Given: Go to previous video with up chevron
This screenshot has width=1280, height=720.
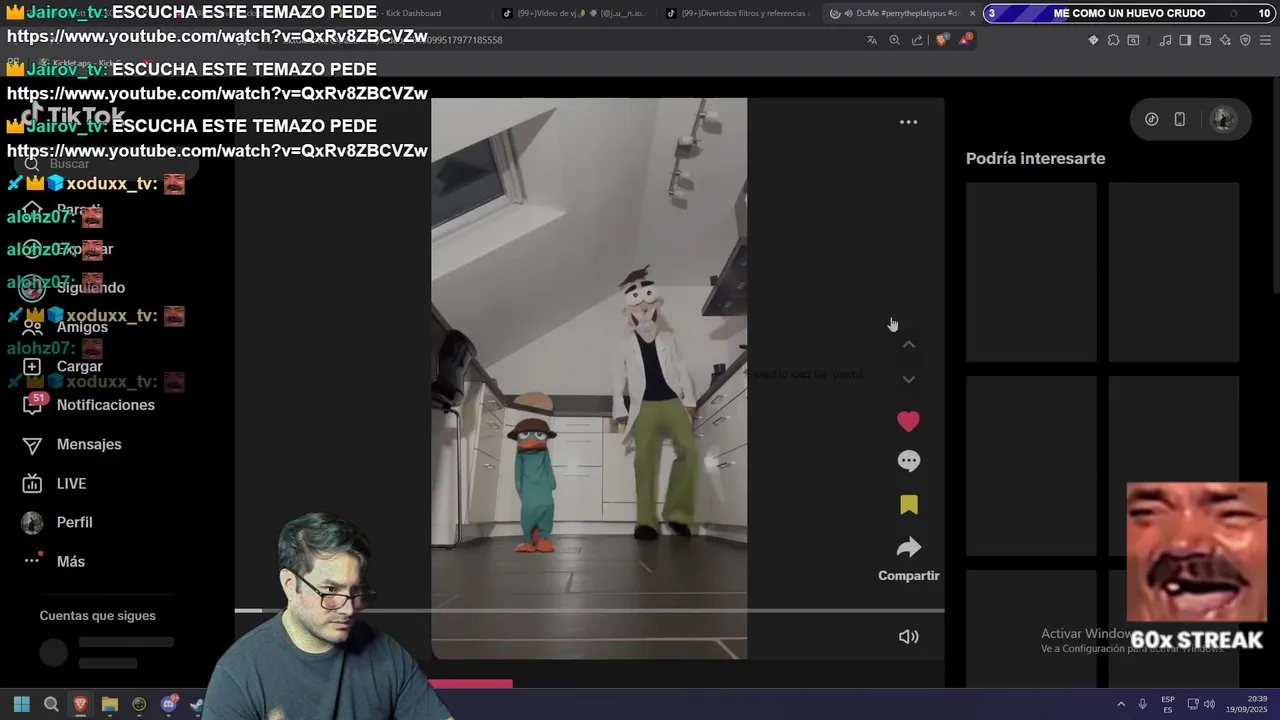Looking at the screenshot, I should pos(908,345).
